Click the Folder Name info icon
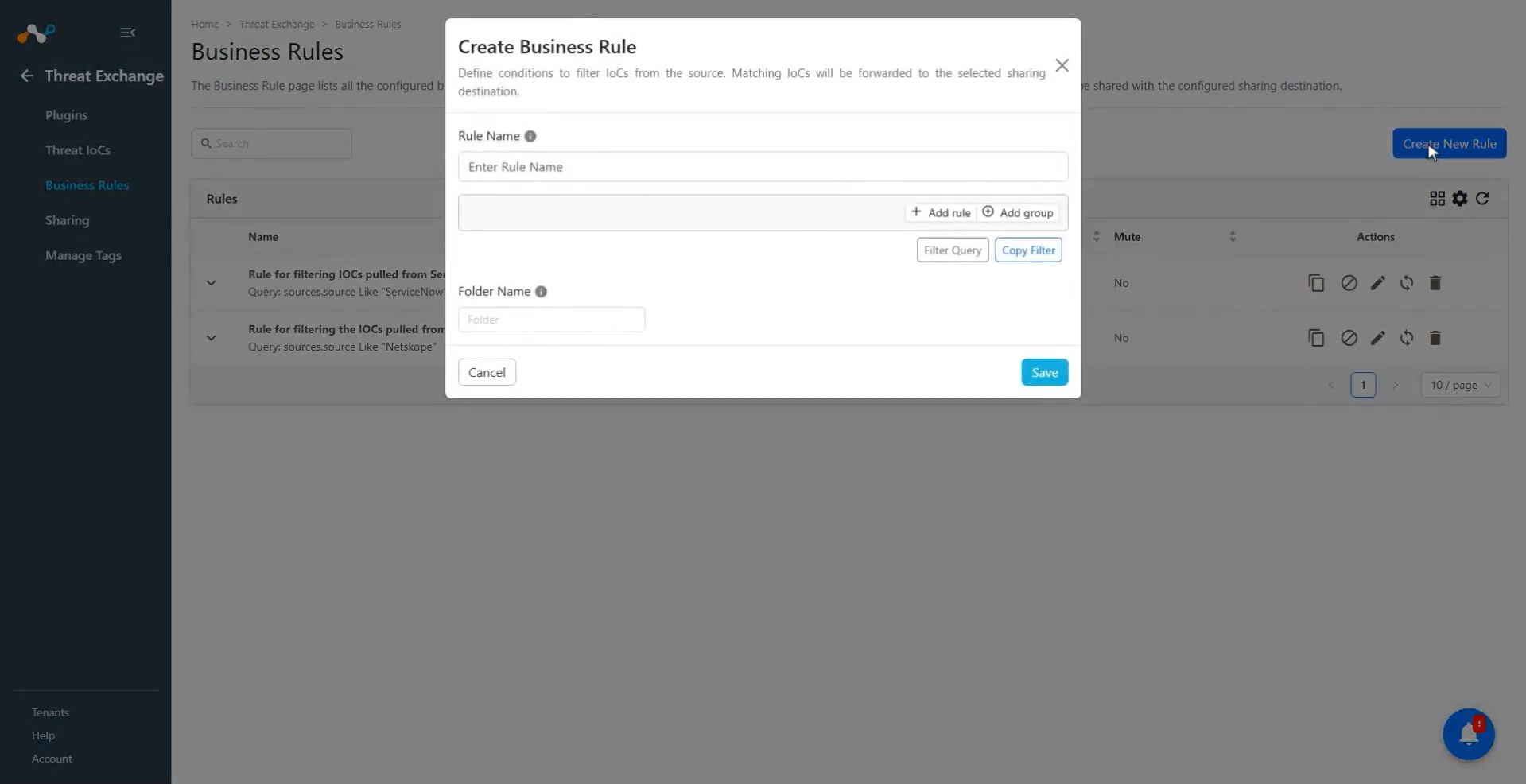Screen dimensions: 1526x784 point(541,292)
